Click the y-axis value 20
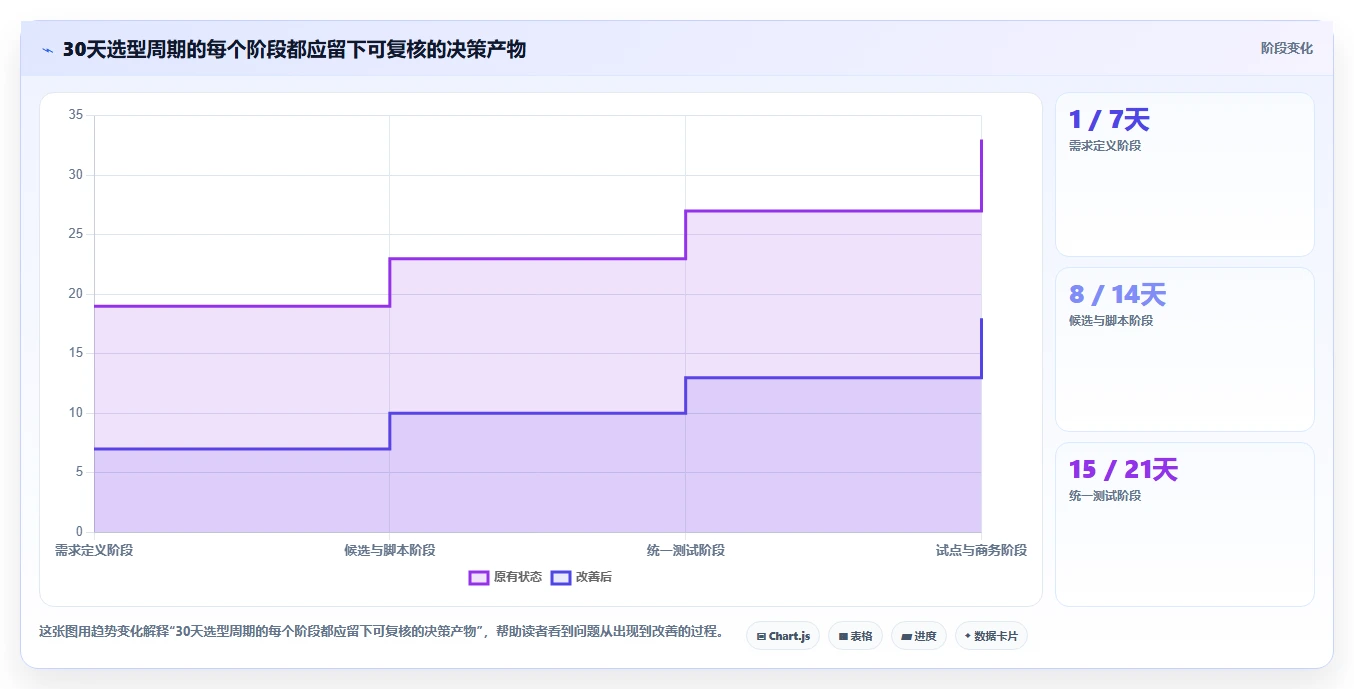Screen dimensions: 1354x689 75,294
